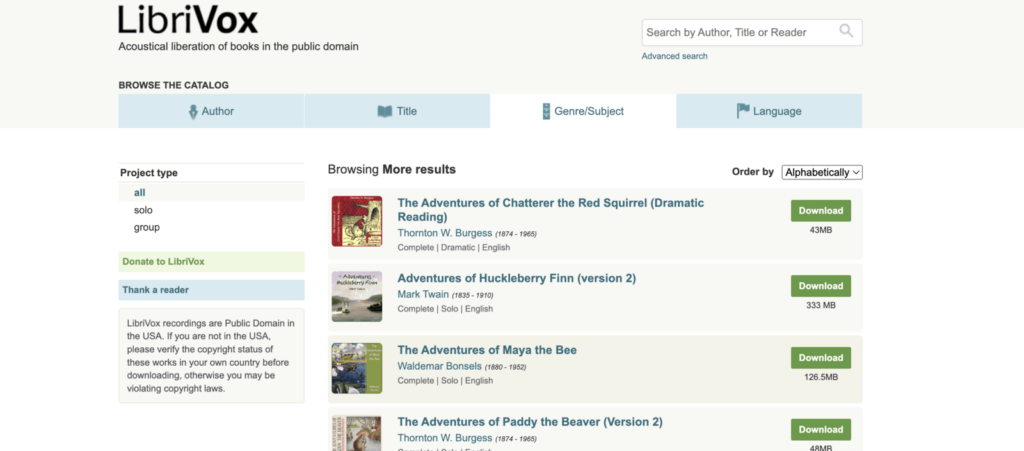Open author Thornton W. Burgess under Paddy the Beaver
The width and height of the screenshot is (1024, 451).
(x=445, y=438)
